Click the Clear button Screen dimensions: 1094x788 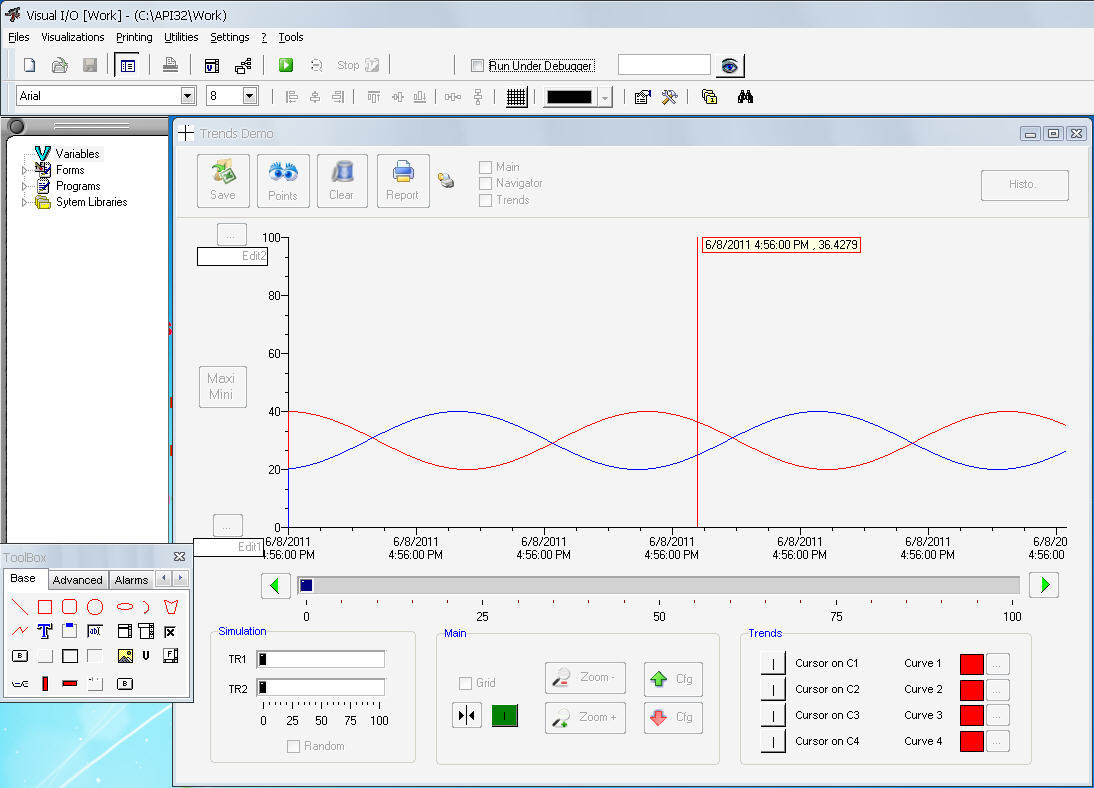click(x=342, y=181)
